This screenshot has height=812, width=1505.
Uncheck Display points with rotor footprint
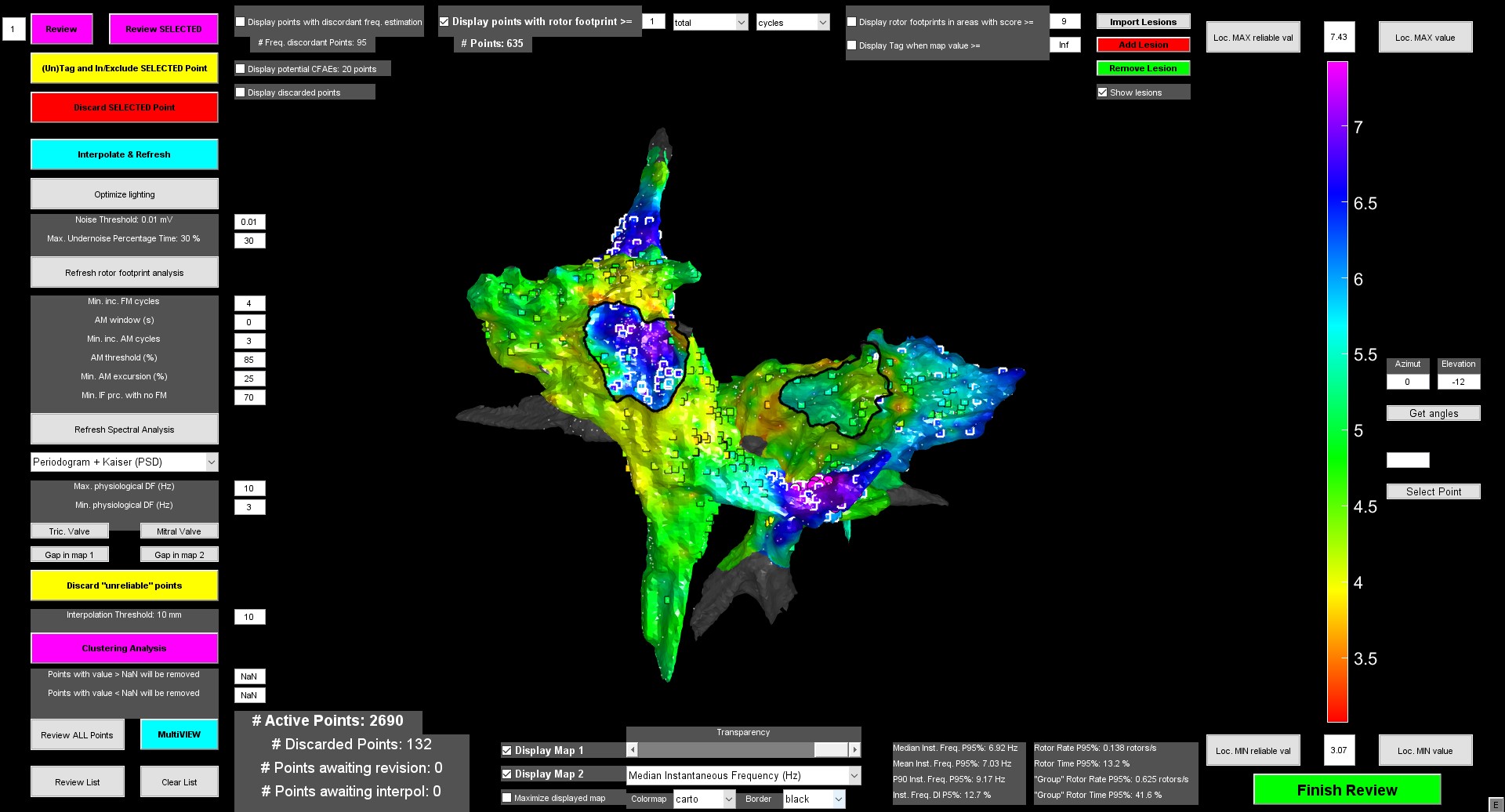tap(444, 22)
